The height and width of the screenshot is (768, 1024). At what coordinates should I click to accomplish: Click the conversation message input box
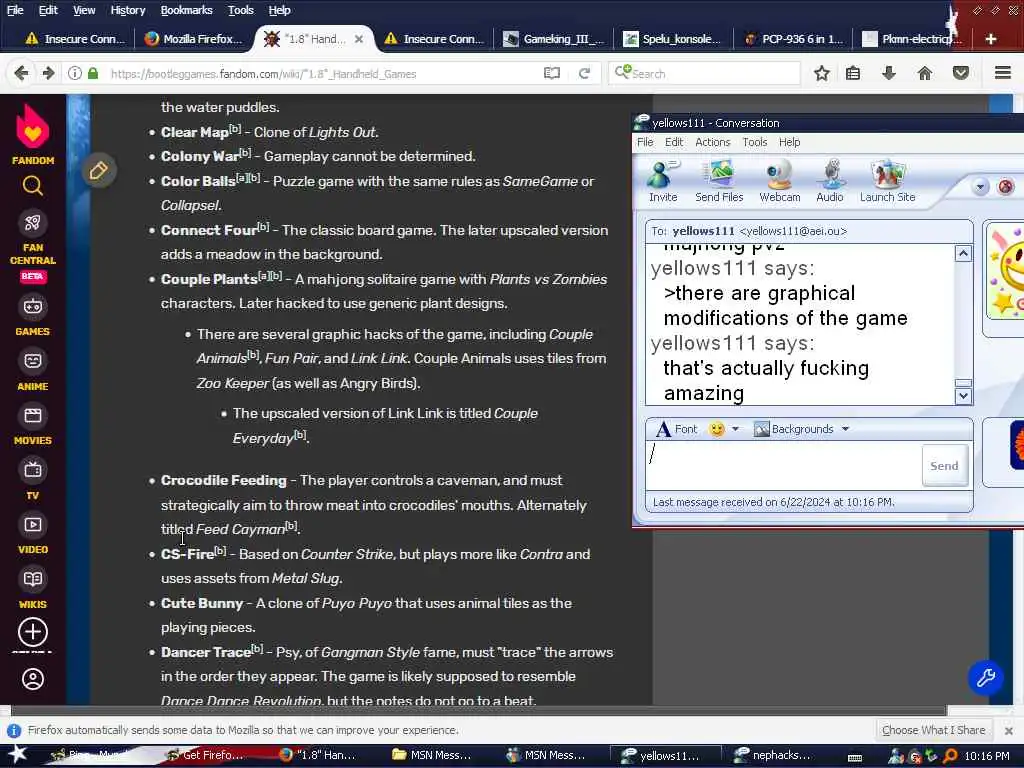point(784,464)
